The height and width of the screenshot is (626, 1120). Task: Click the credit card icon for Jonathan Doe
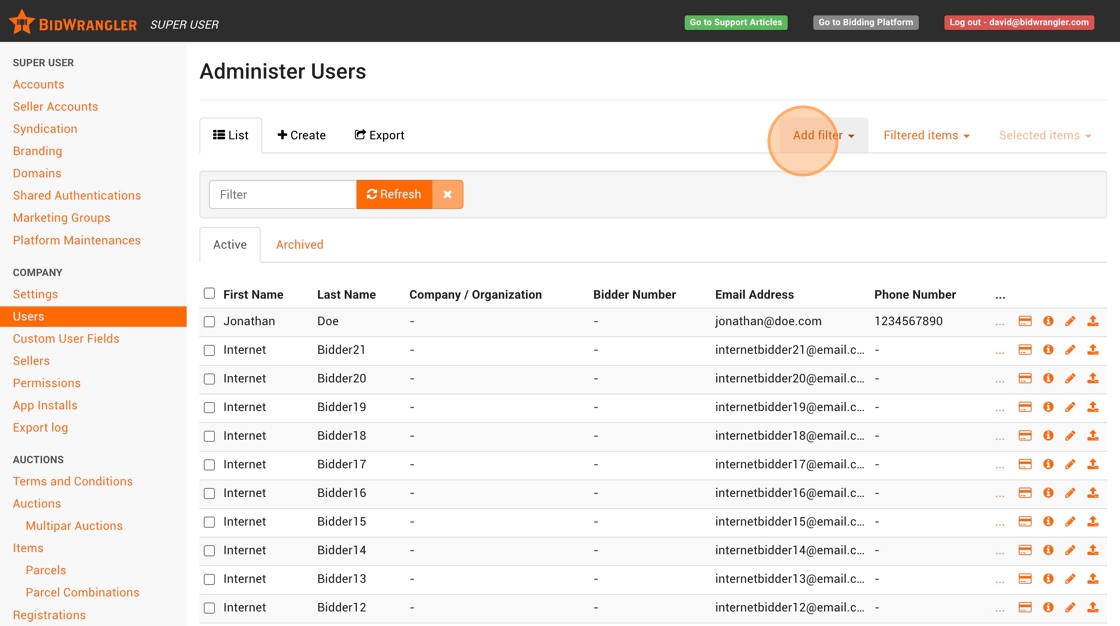[x=1025, y=322]
